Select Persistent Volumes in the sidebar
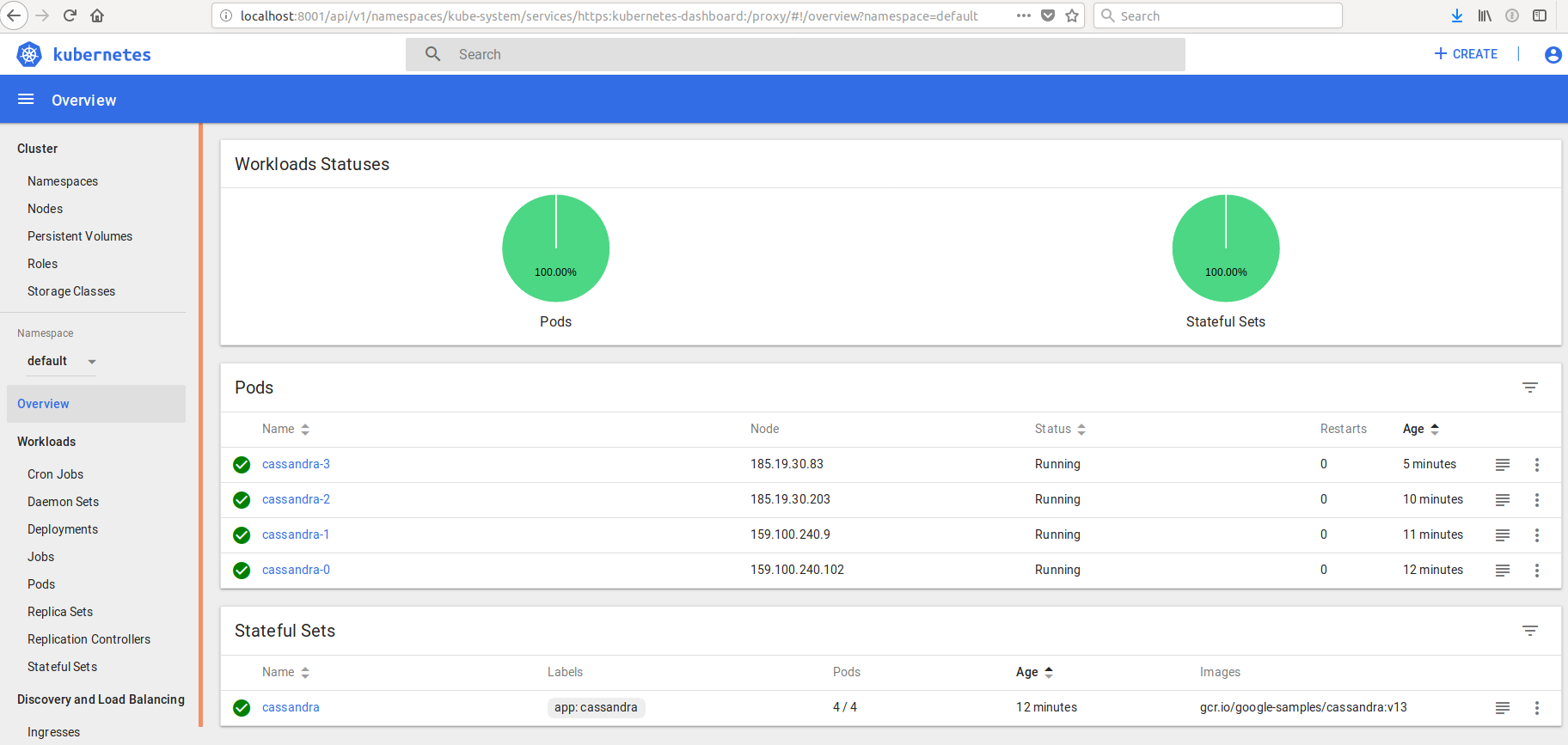 pyautogui.click(x=80, y=236)
